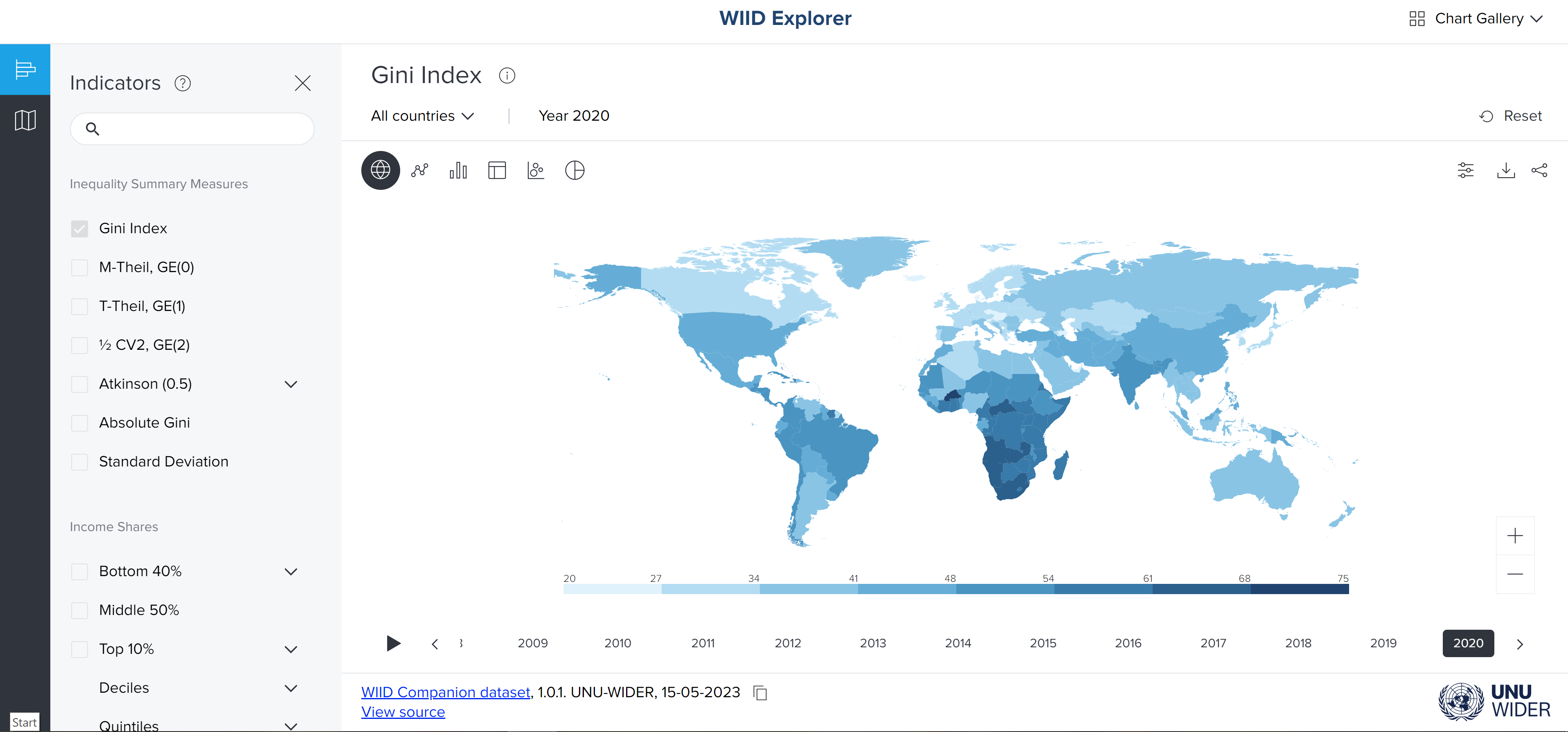Open the table view icon

point(497,170)
